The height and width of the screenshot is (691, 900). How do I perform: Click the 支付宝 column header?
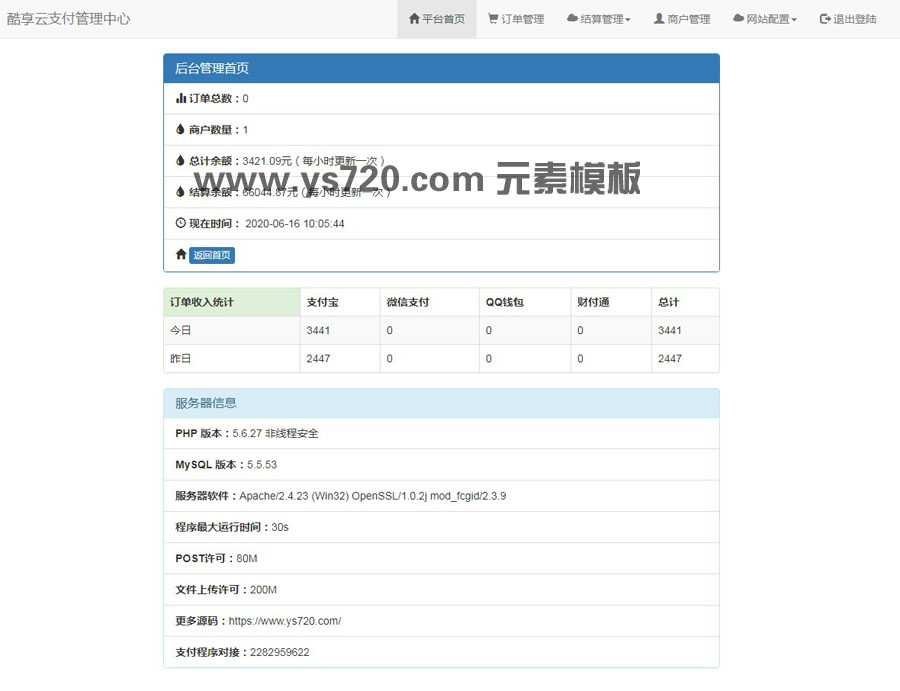[x=340, y=302]
